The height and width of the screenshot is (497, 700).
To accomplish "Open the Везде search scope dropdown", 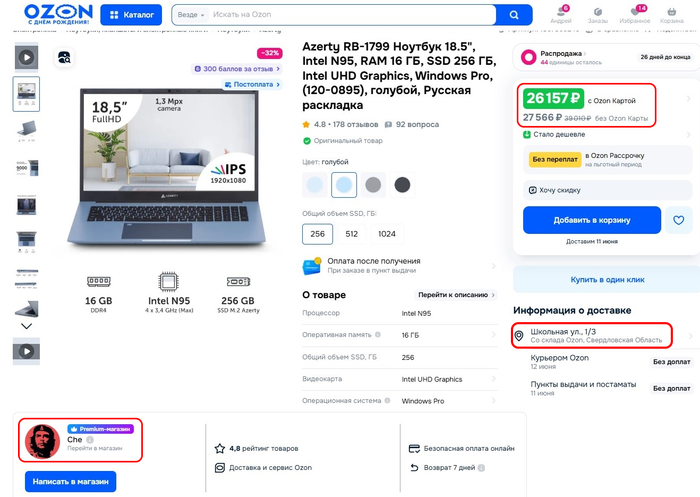I will (x=191, y=15).
